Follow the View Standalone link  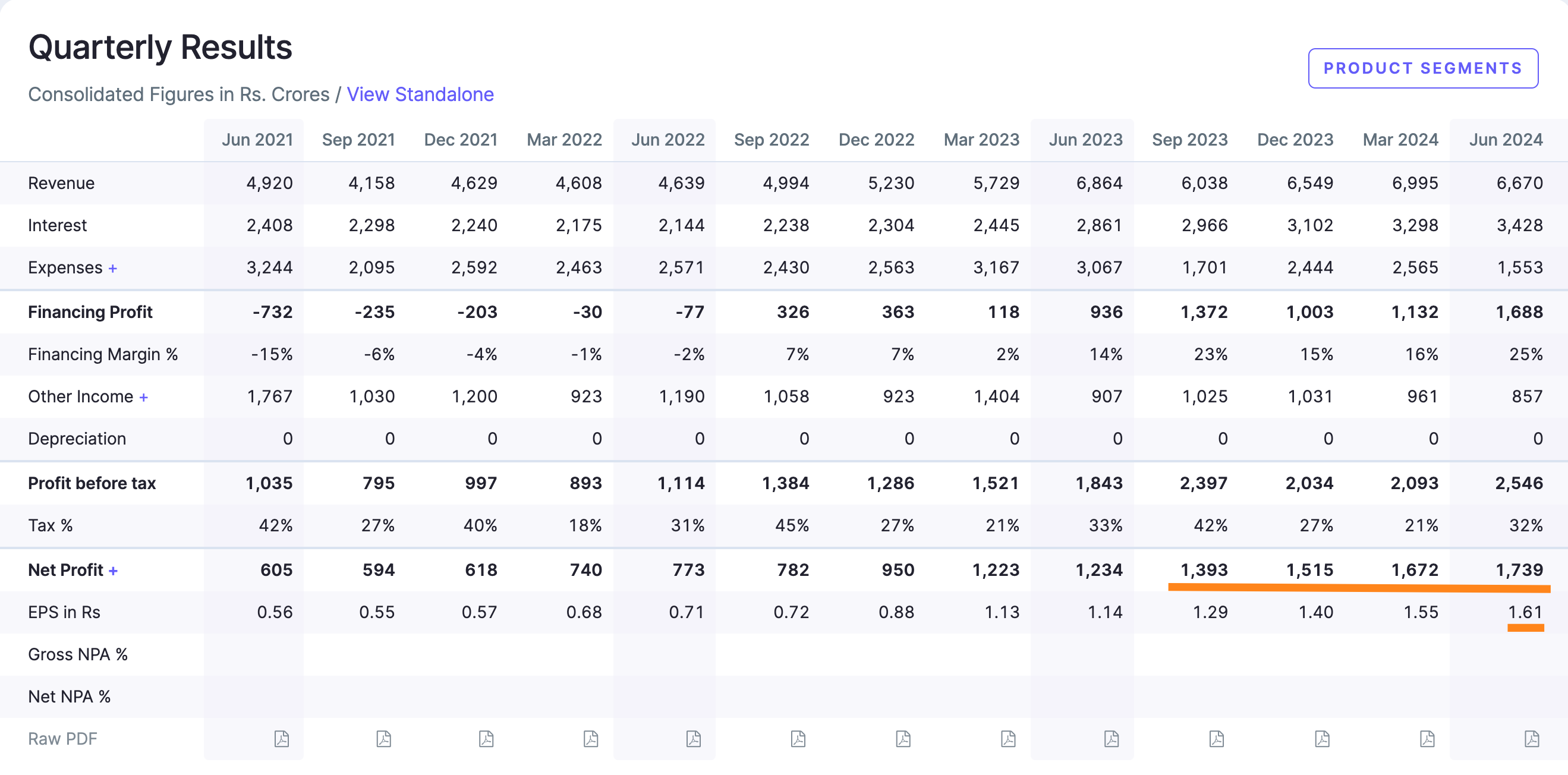tap(420, 94)
